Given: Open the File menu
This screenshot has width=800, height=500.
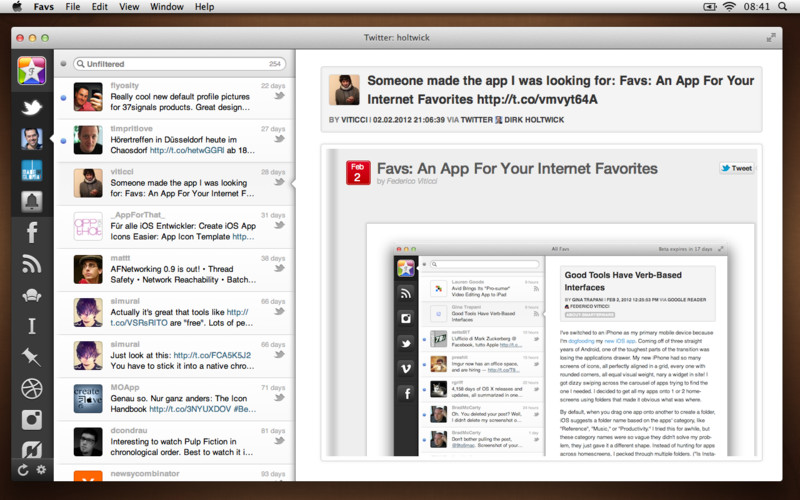Looking at the screenshot, I should (73, 7).
